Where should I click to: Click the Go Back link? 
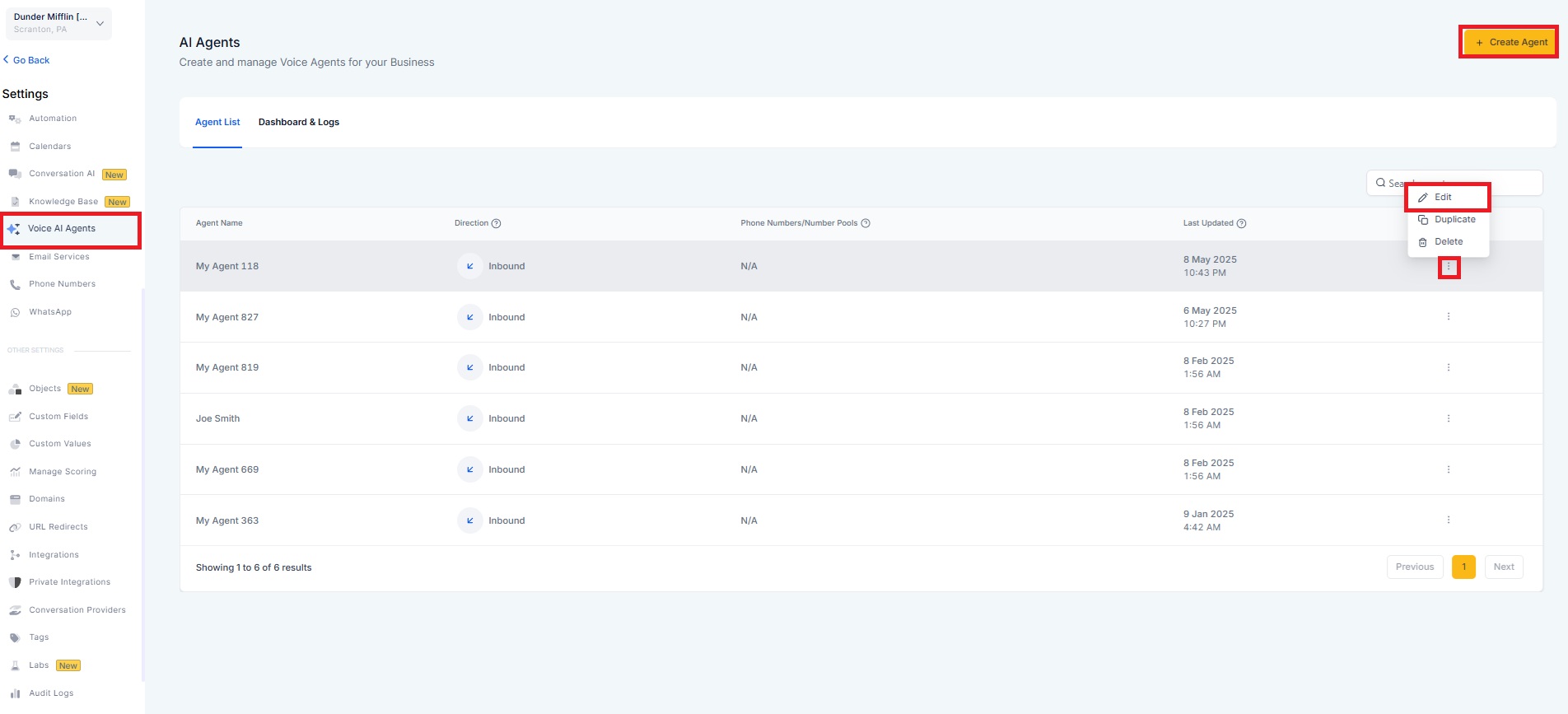click(26, 60)
